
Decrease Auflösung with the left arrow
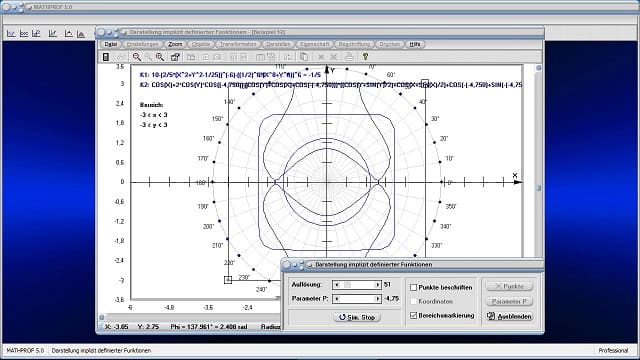336,284
